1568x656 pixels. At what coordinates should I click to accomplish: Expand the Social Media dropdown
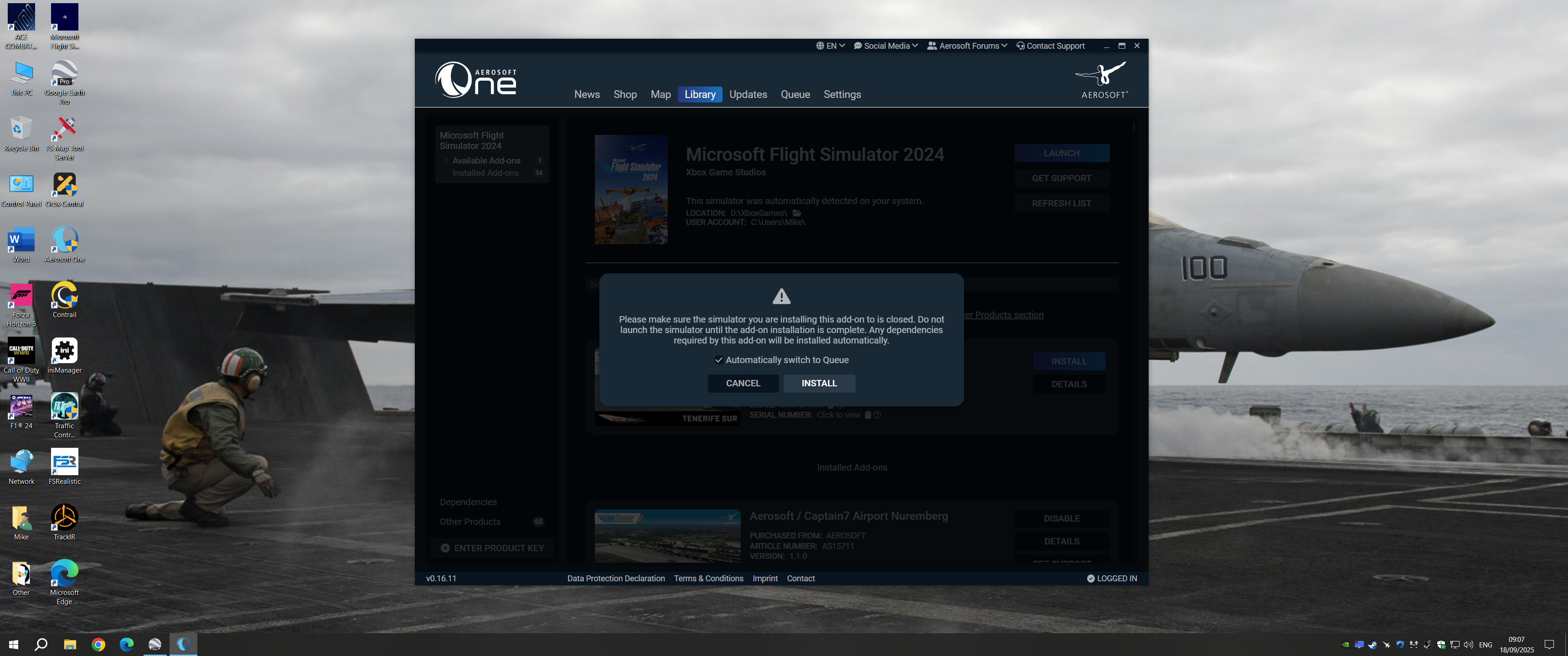[886, 46]
